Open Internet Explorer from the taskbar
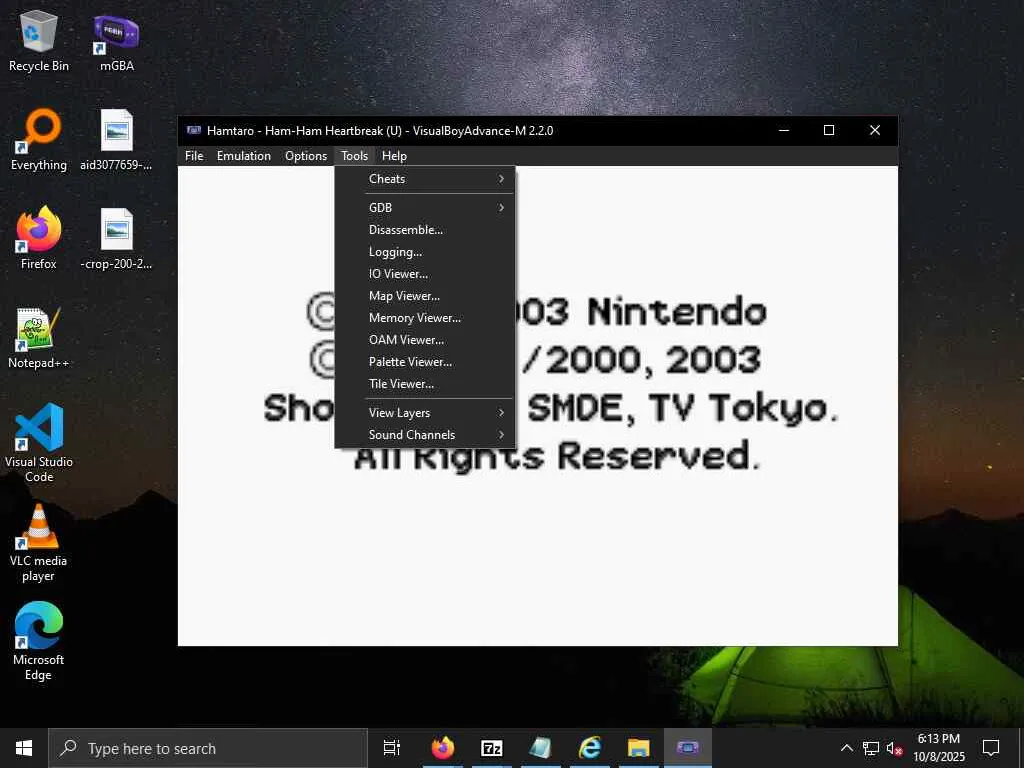This screenshot has width=1024, height=768. (x=590, y=748)
